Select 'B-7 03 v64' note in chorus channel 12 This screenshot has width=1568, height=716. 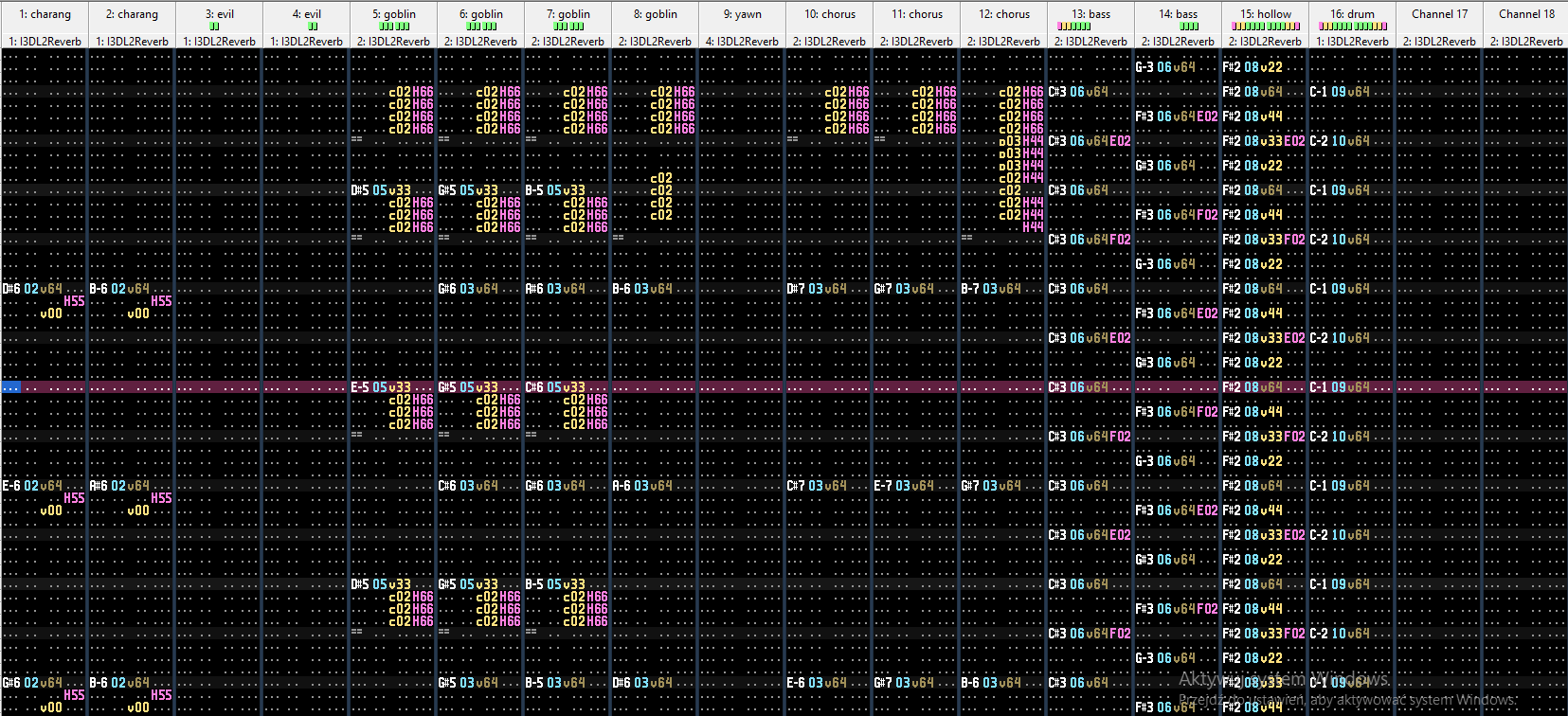[x=991, y=289]
